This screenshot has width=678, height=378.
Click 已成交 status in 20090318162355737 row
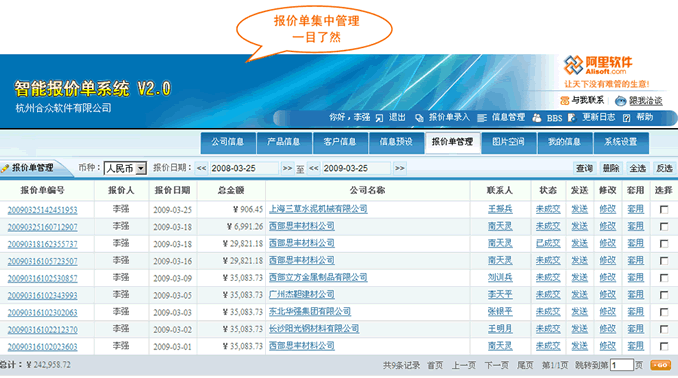point(548,243)
